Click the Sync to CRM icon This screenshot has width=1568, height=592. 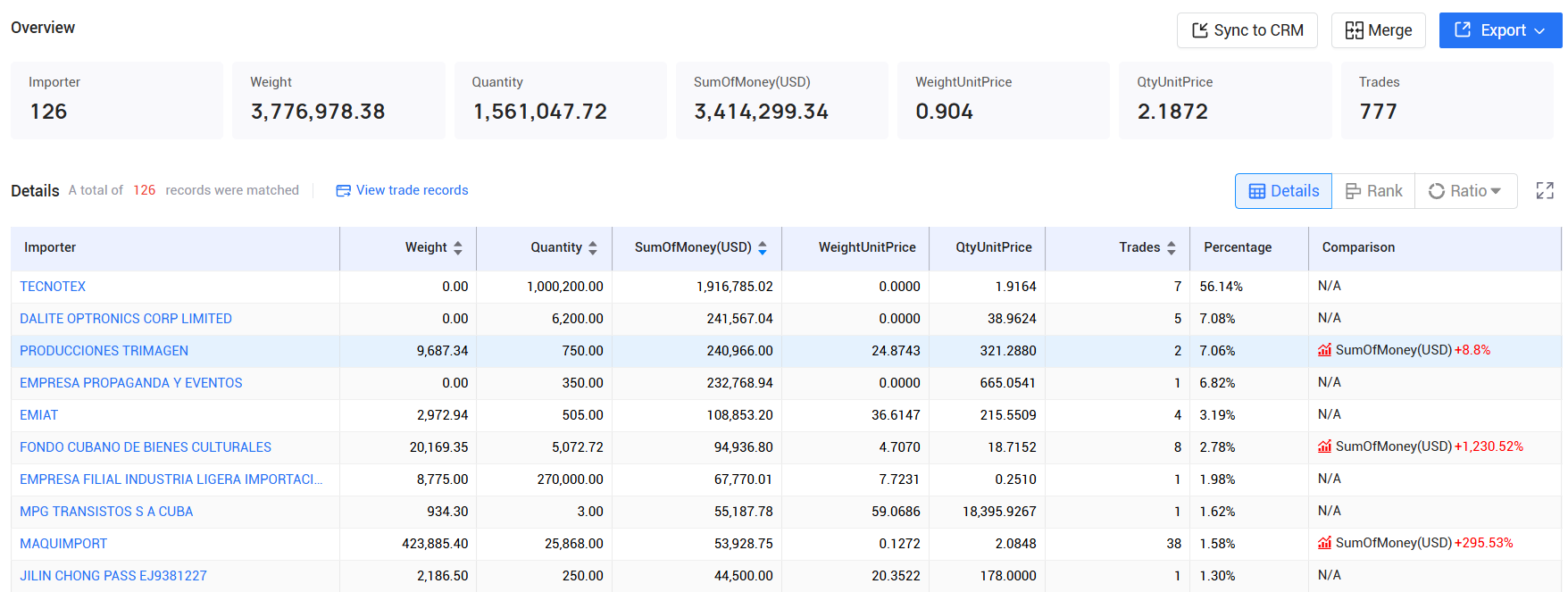[x=1200, y=30]
